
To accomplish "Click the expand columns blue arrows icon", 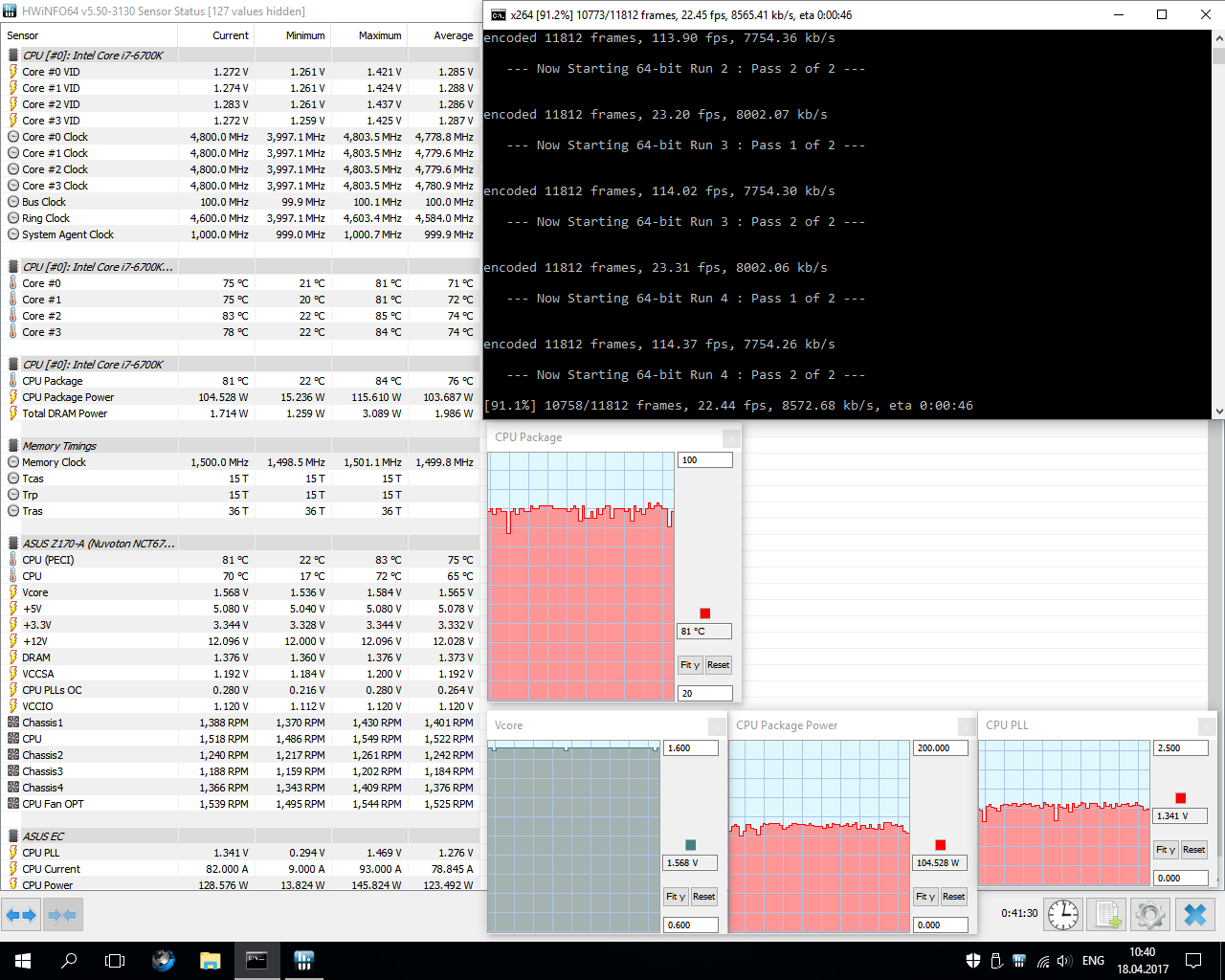I will tap(20, 915).
